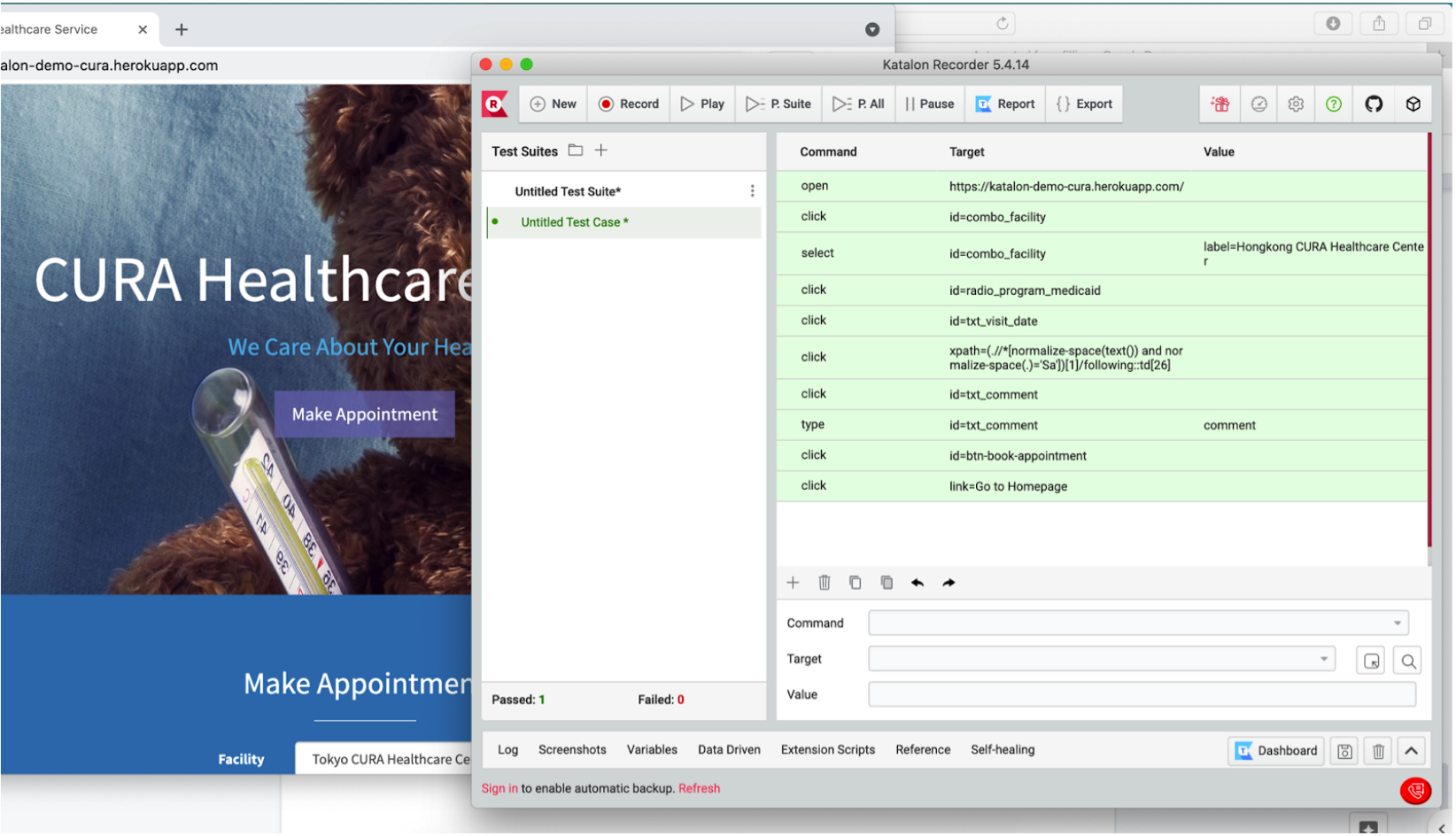Switch to the Screenshots tab
This screenshot has width=1456, height=836.
tap(573, 751)
